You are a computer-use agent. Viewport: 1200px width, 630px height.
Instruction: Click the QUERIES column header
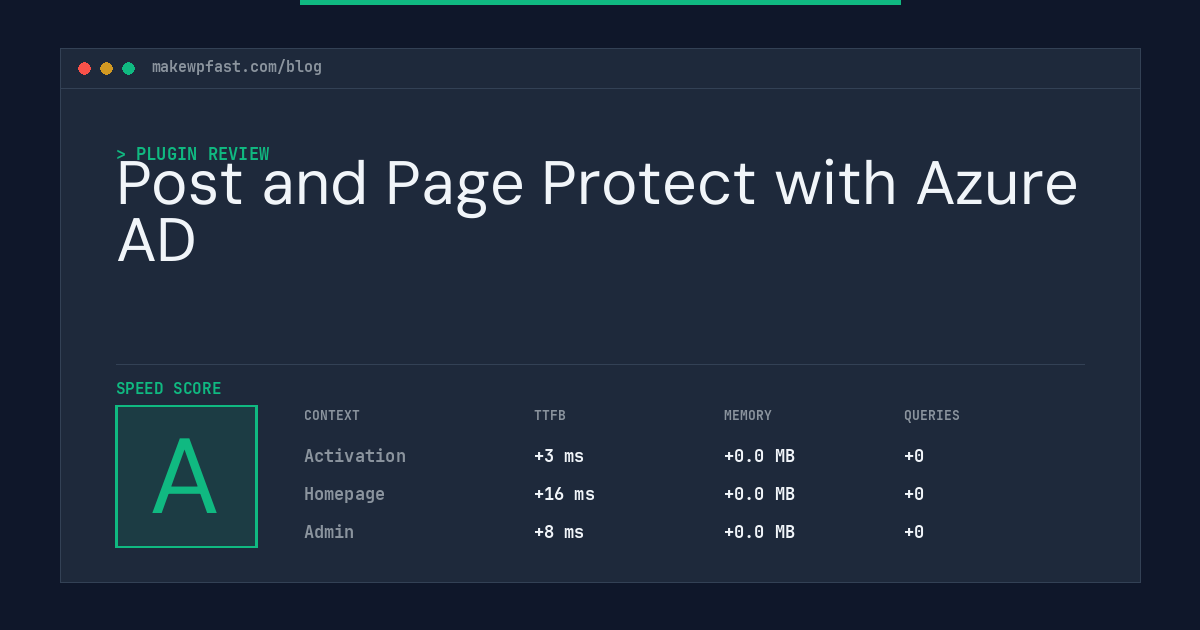[x=932, y=416]
